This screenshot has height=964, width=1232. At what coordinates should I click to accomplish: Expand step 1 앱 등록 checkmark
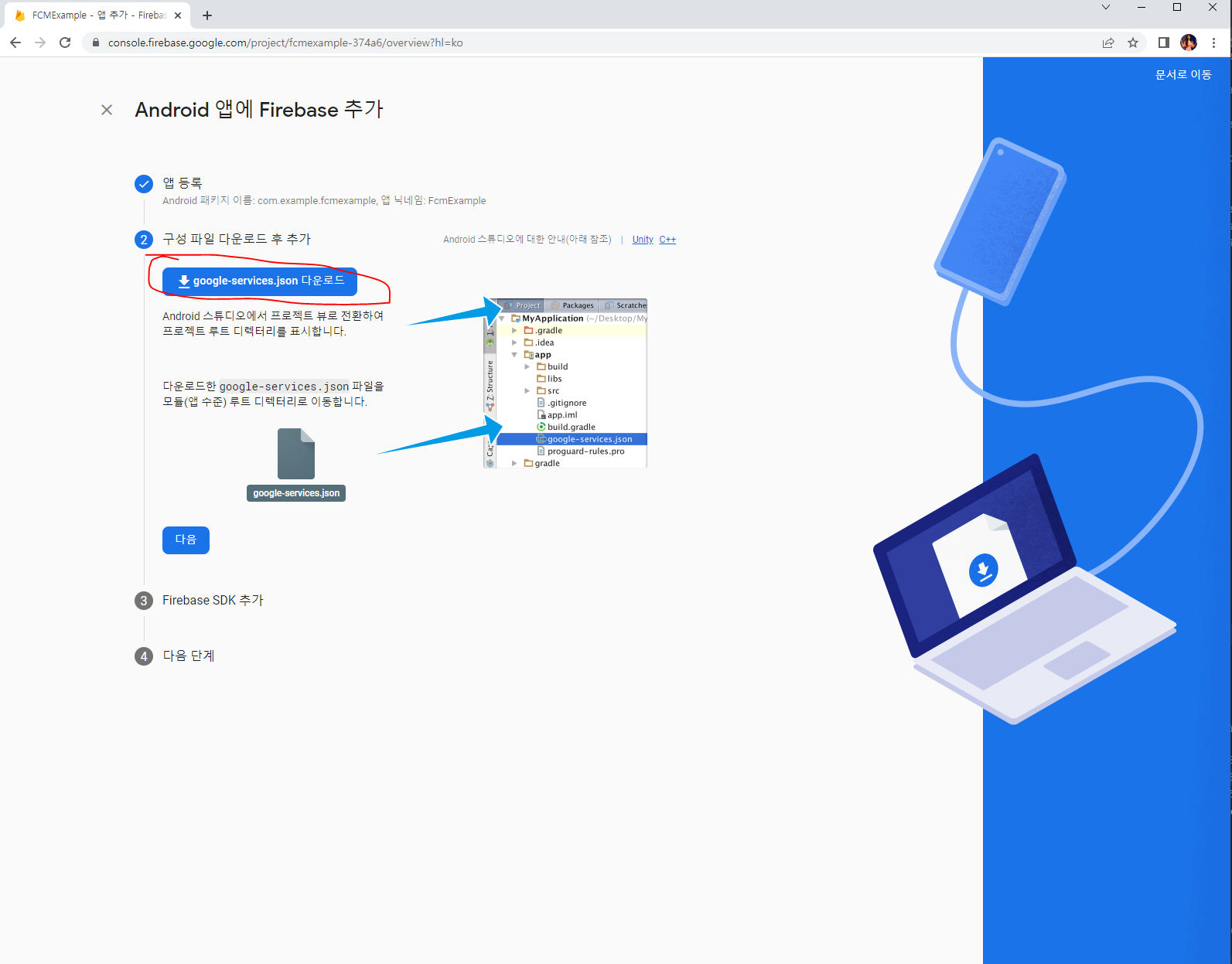coord(144,184)
